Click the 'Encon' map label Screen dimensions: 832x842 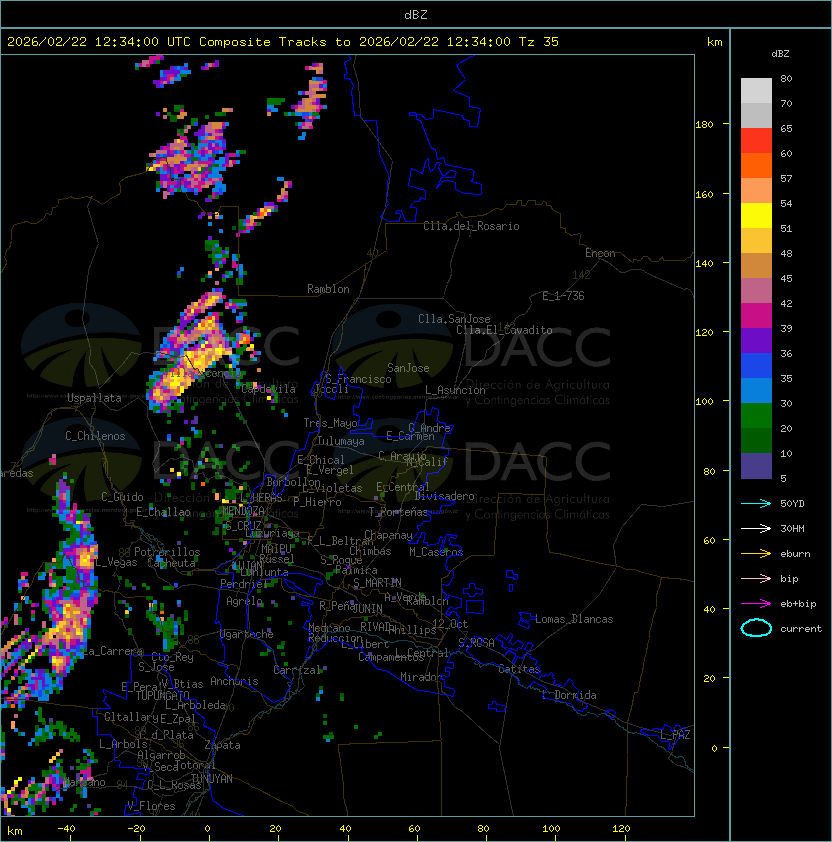coord(600,253)
